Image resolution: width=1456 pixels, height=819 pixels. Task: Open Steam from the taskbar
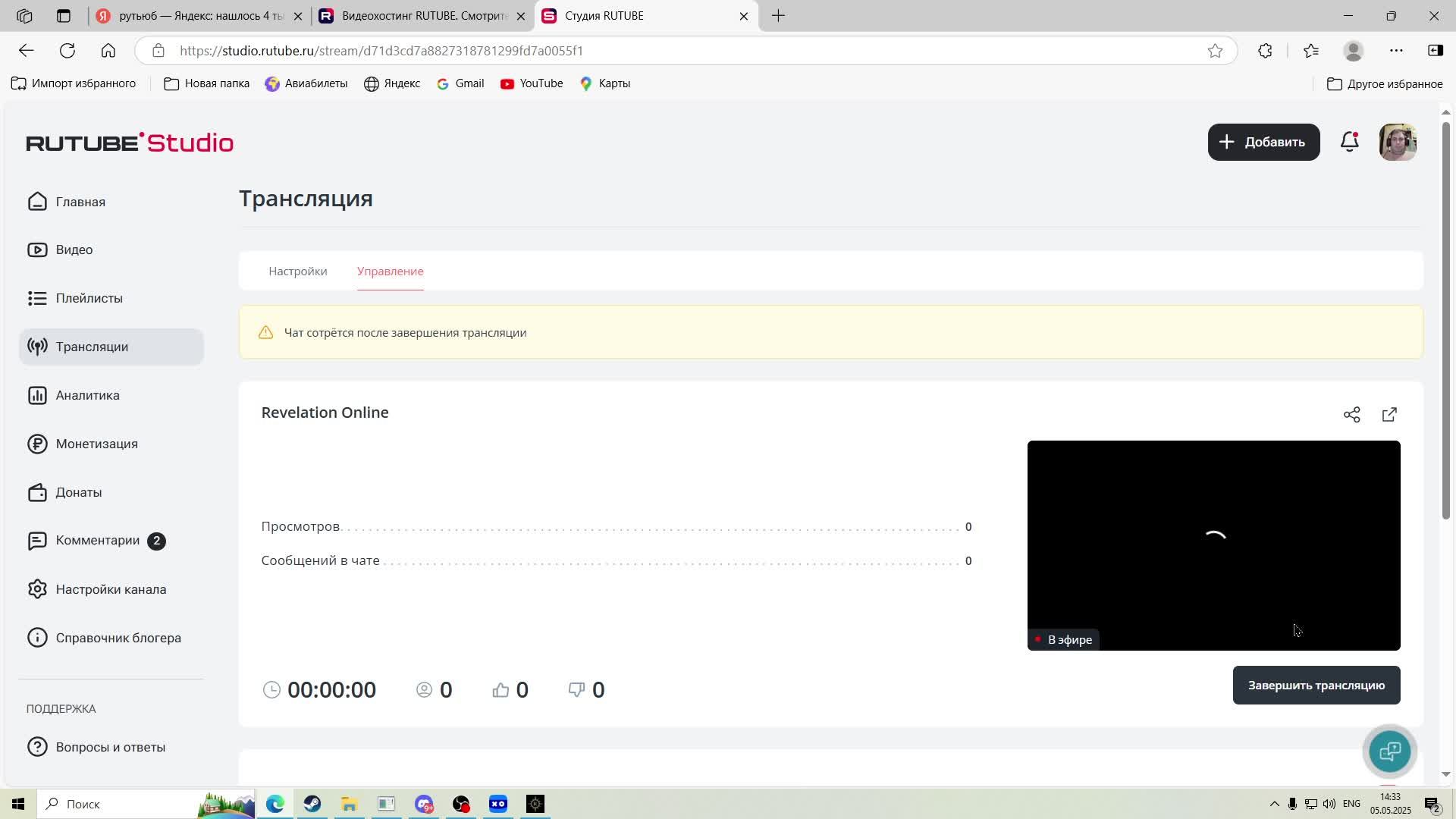point(312,804)
